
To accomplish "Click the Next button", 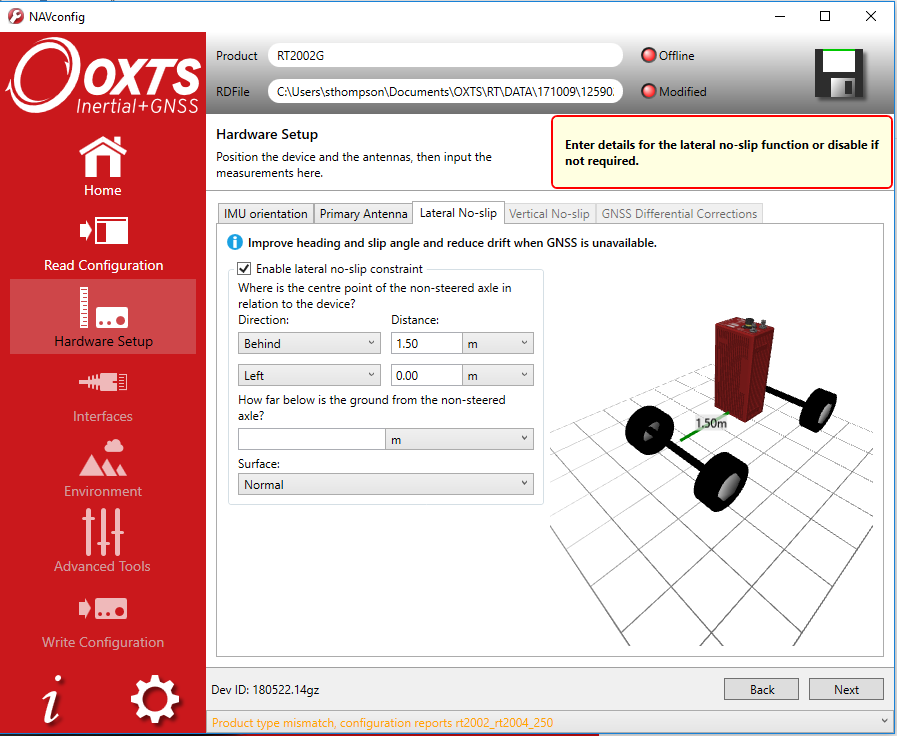I will [x=846, y=689].
